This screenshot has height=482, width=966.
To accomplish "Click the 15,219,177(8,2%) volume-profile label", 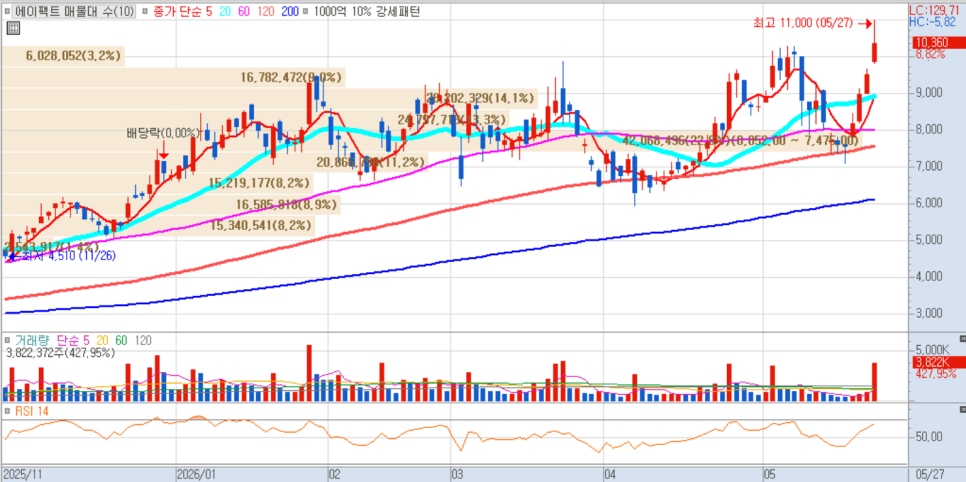I will tap(259, 182).
